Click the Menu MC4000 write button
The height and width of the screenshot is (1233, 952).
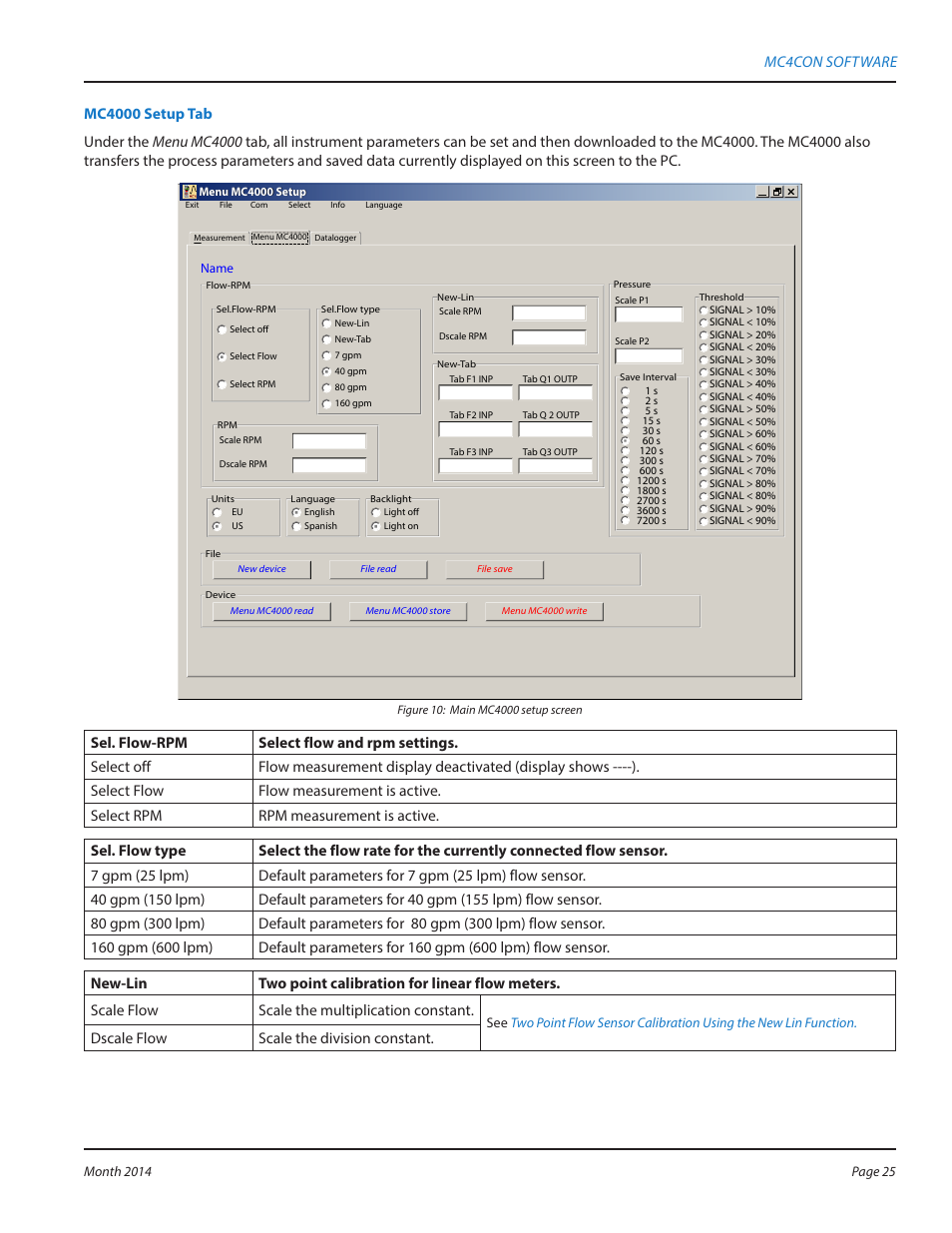pyautogui.click(x=544, y=611)
